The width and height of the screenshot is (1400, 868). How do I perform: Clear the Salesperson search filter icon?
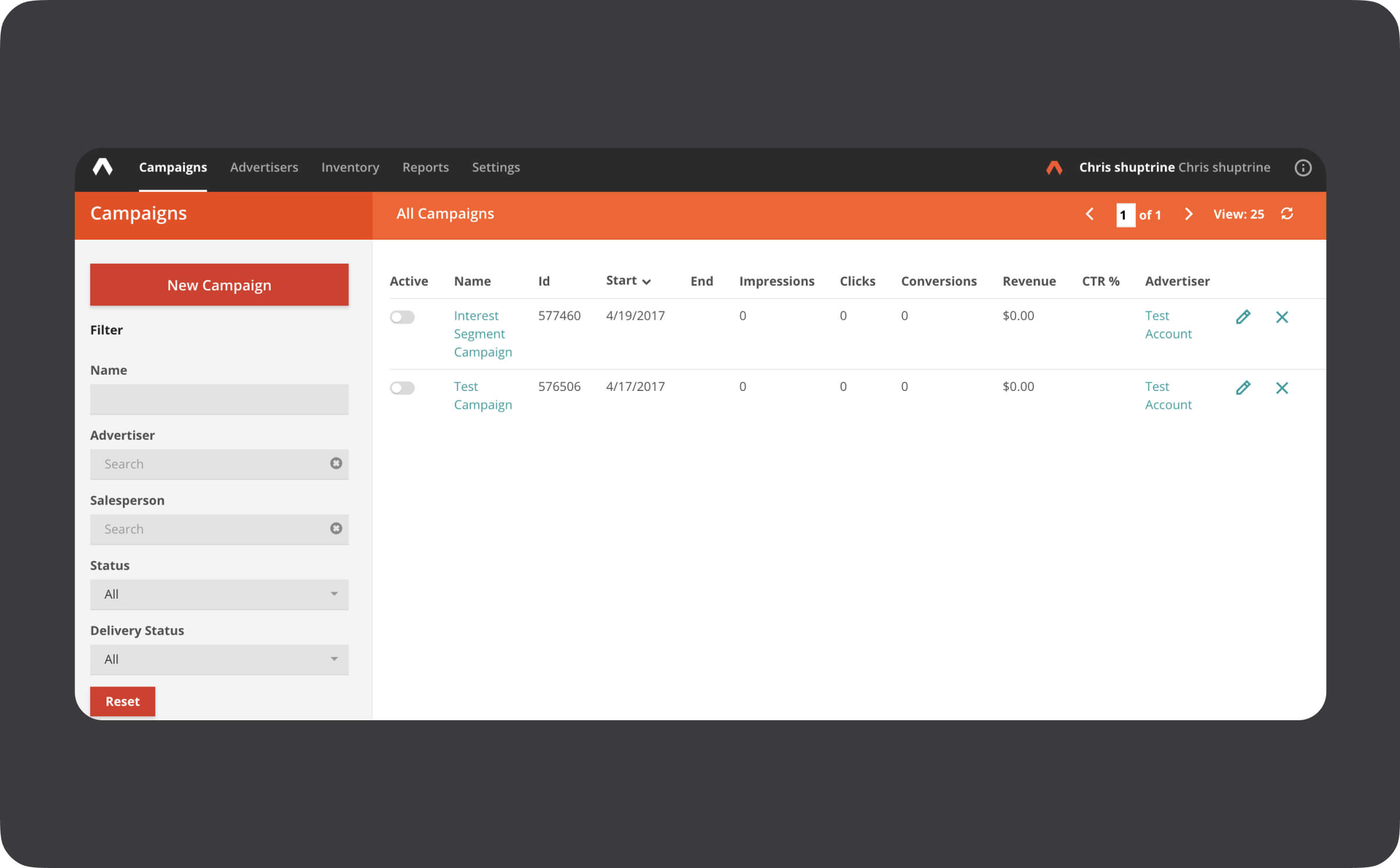point(336,528)
